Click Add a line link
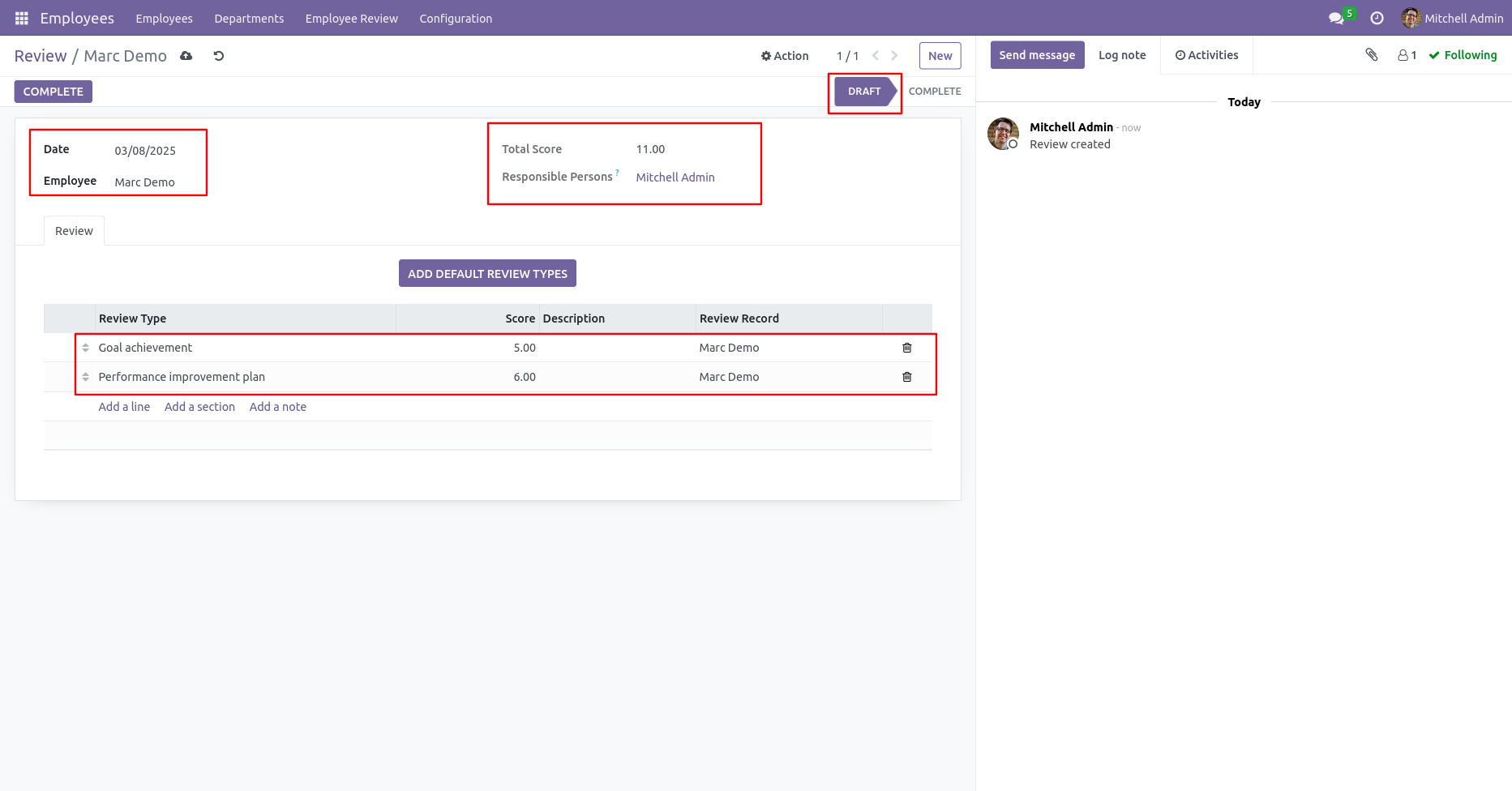 [124, 407]
